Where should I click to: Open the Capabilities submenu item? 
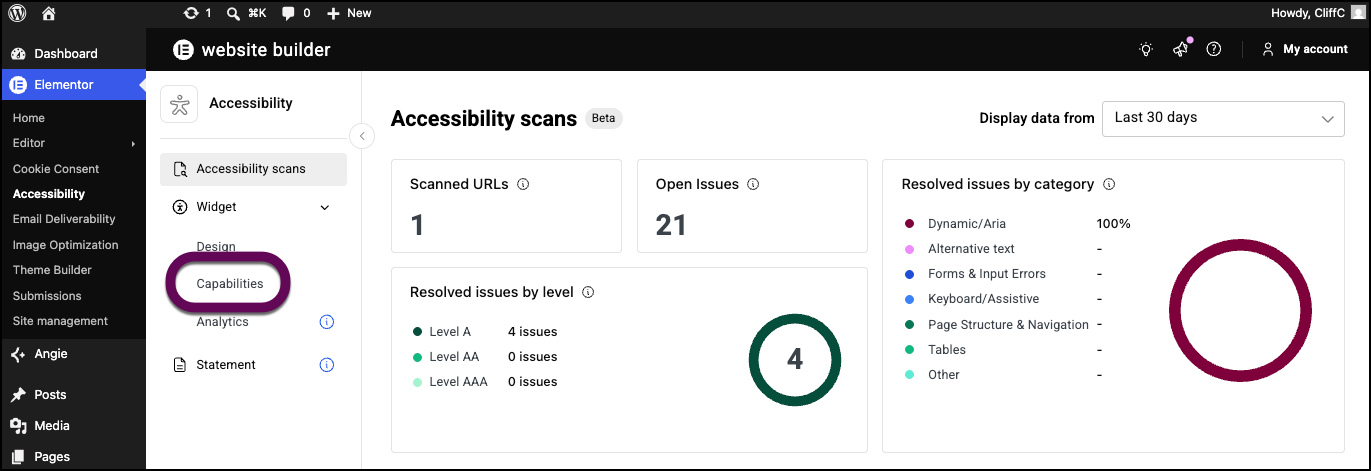230,284
